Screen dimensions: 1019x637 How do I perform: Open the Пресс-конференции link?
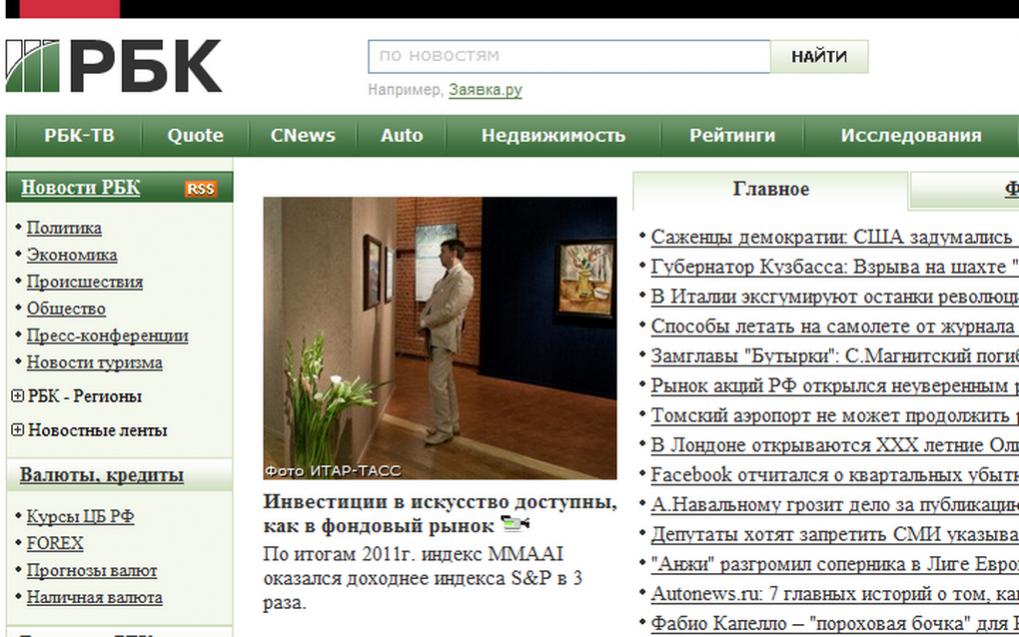pyautogui.click(x=107, y=336)
